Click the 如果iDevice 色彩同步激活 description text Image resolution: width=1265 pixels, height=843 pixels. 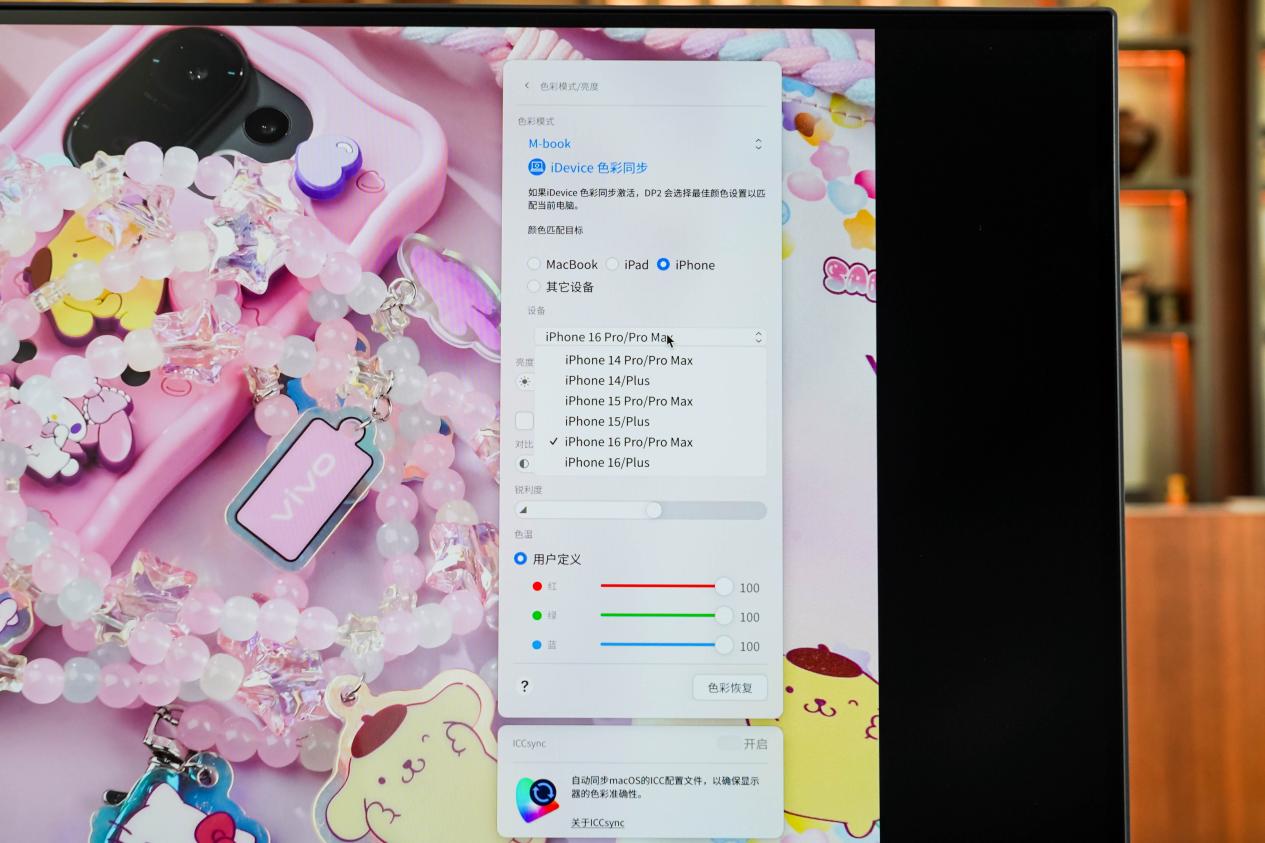[647, 198]
